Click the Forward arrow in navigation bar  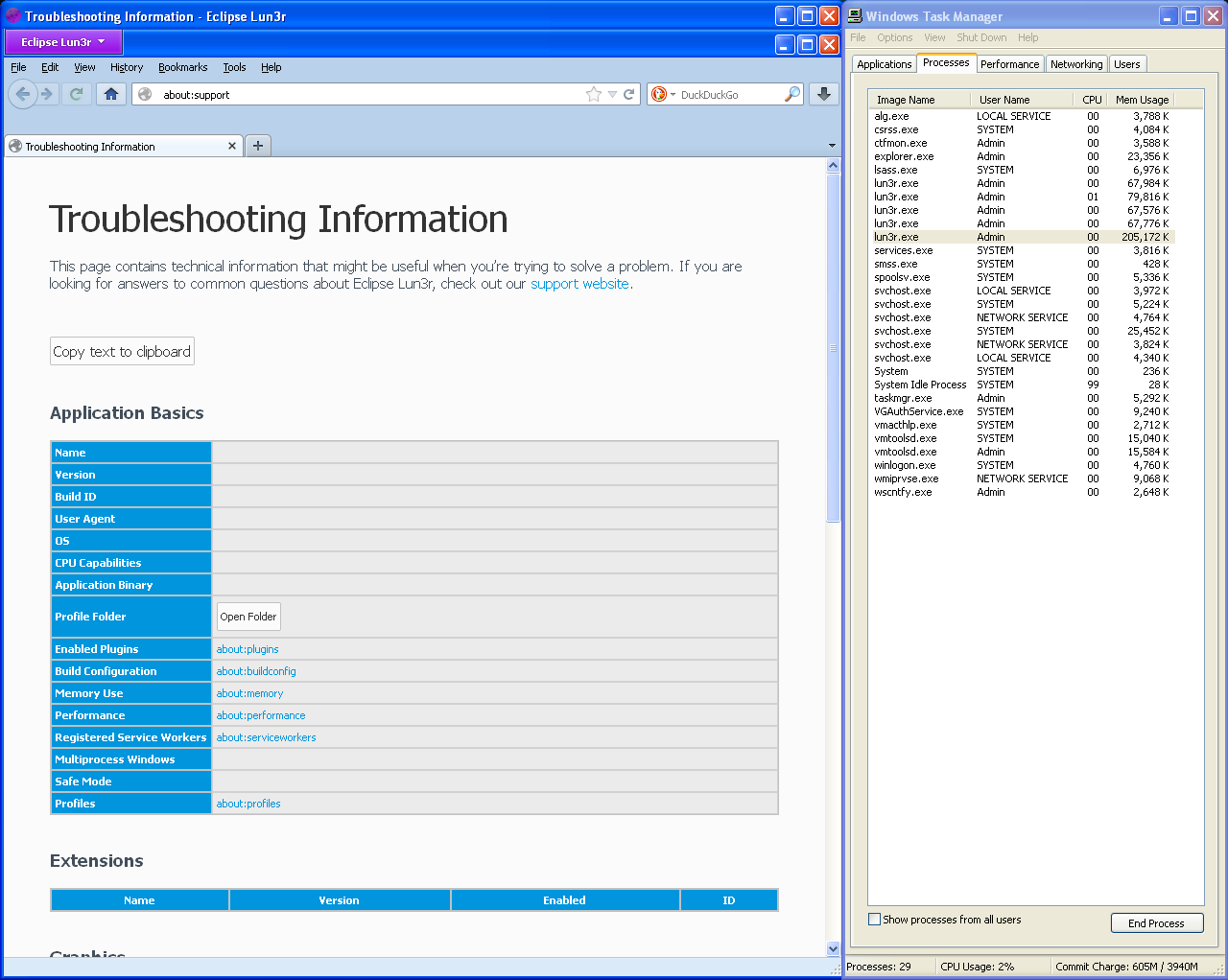coord(47,94)
